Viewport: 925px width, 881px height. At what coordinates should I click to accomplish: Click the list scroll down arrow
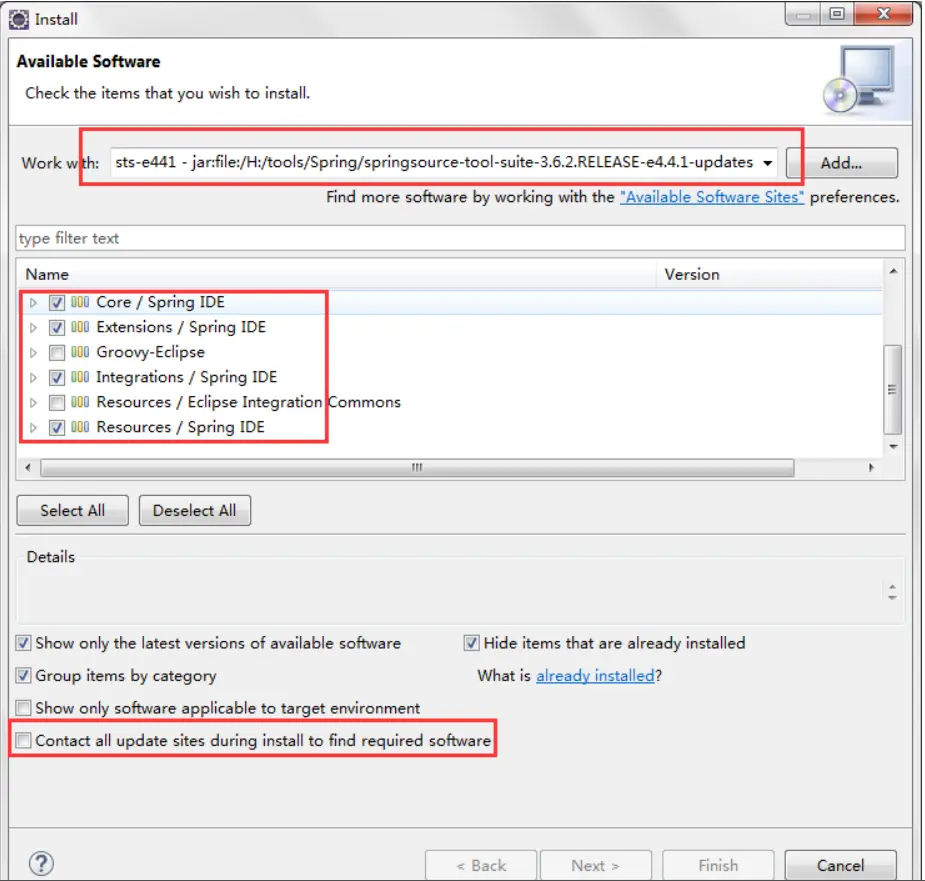893,447
